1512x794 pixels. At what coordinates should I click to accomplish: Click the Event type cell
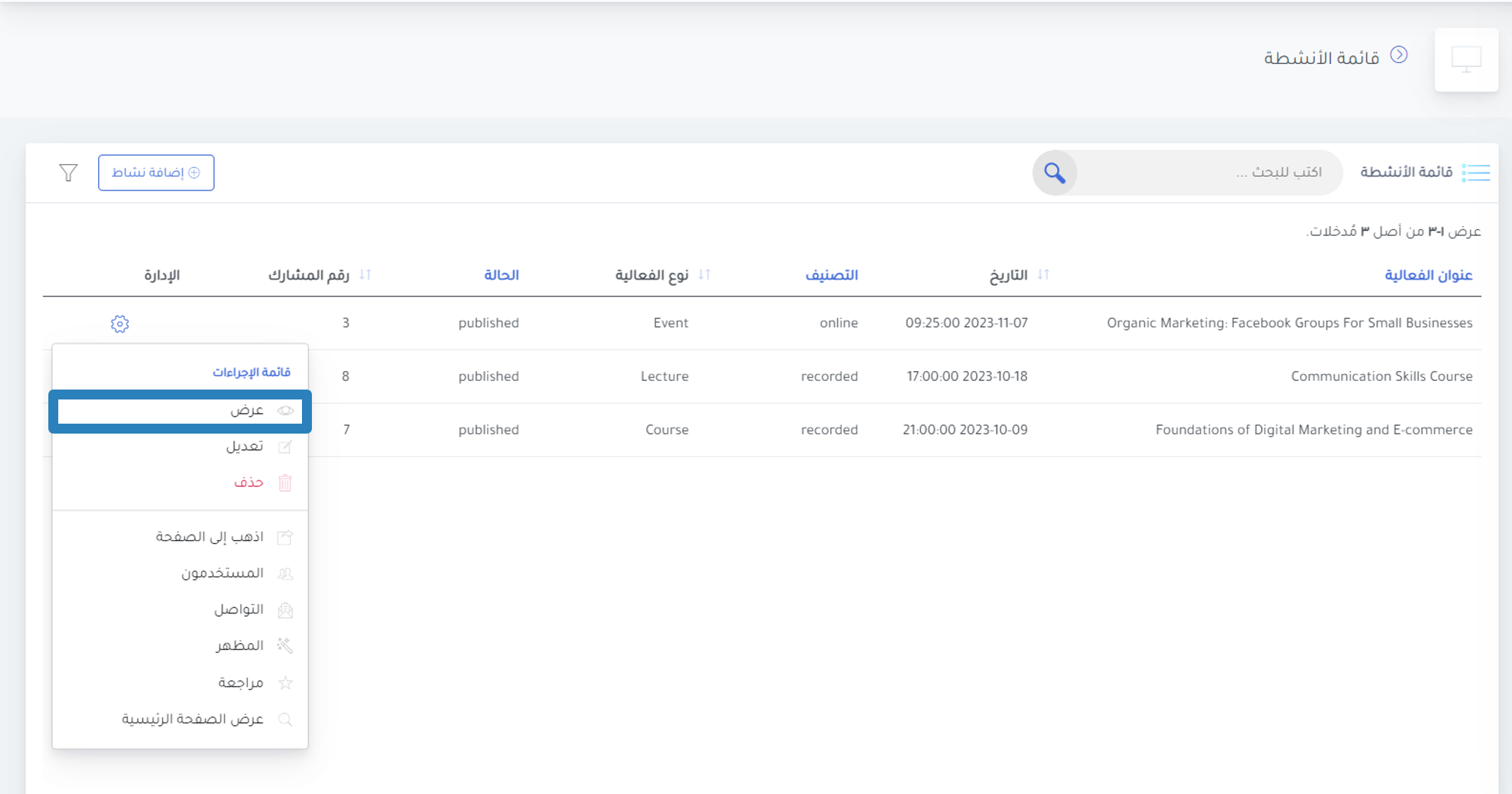point(671,323)
